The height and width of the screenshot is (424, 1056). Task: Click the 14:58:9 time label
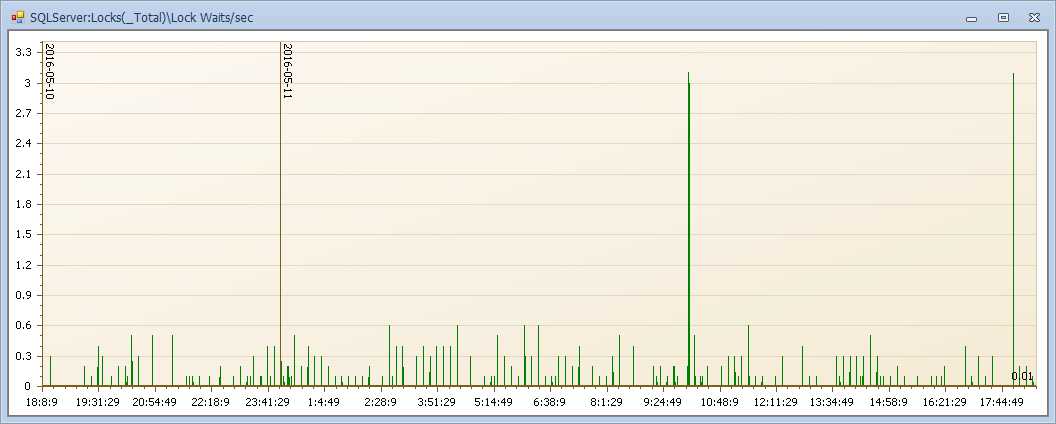tap(889, 402)
